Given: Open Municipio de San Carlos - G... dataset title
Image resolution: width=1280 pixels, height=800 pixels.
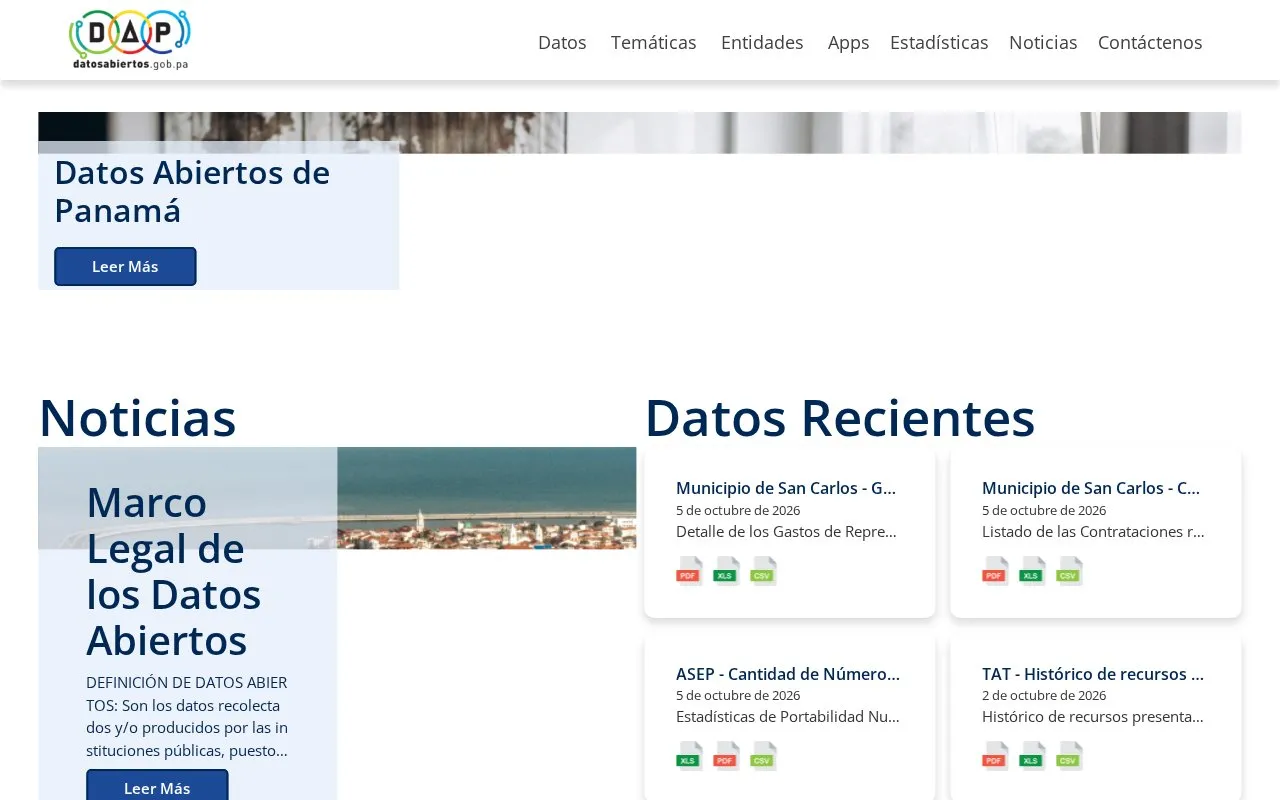Looking at the screenshot, I should pyautogui.click(x=786, y=488).
